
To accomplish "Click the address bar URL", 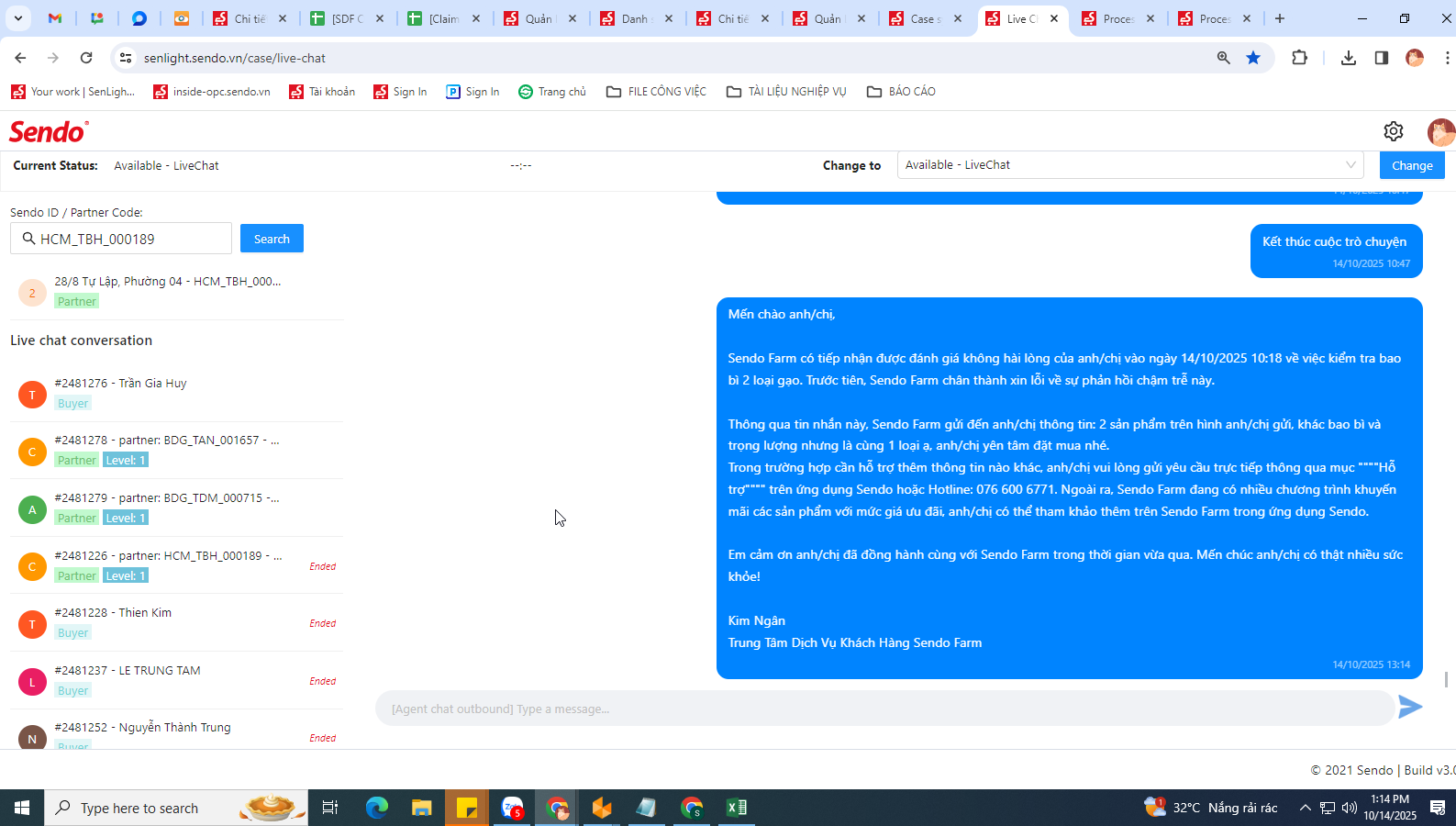I will point(235,58).
